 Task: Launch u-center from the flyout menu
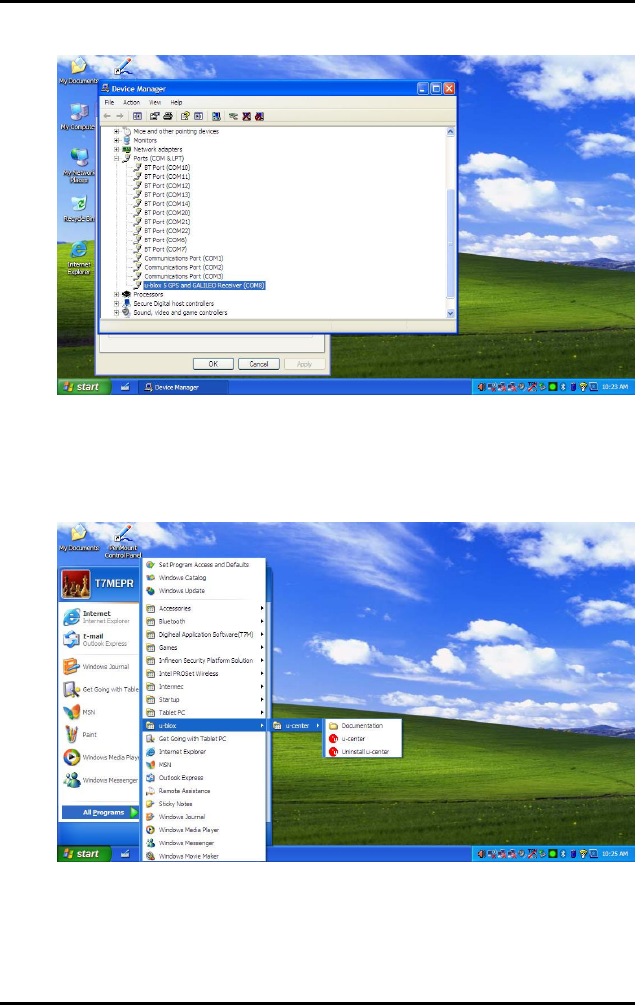click(363, 738)
